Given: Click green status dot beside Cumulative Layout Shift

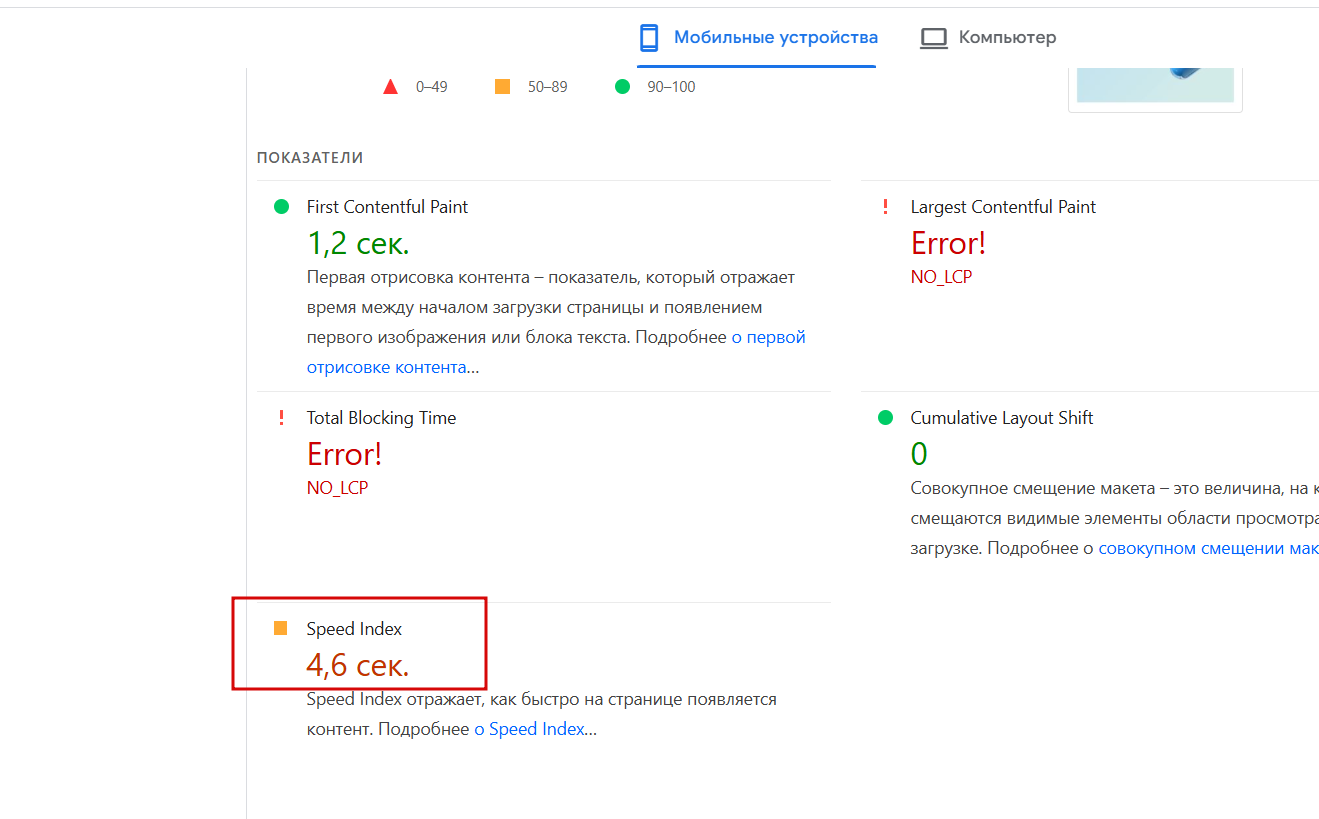Looking at the screenshot, I should coord(885,418).
